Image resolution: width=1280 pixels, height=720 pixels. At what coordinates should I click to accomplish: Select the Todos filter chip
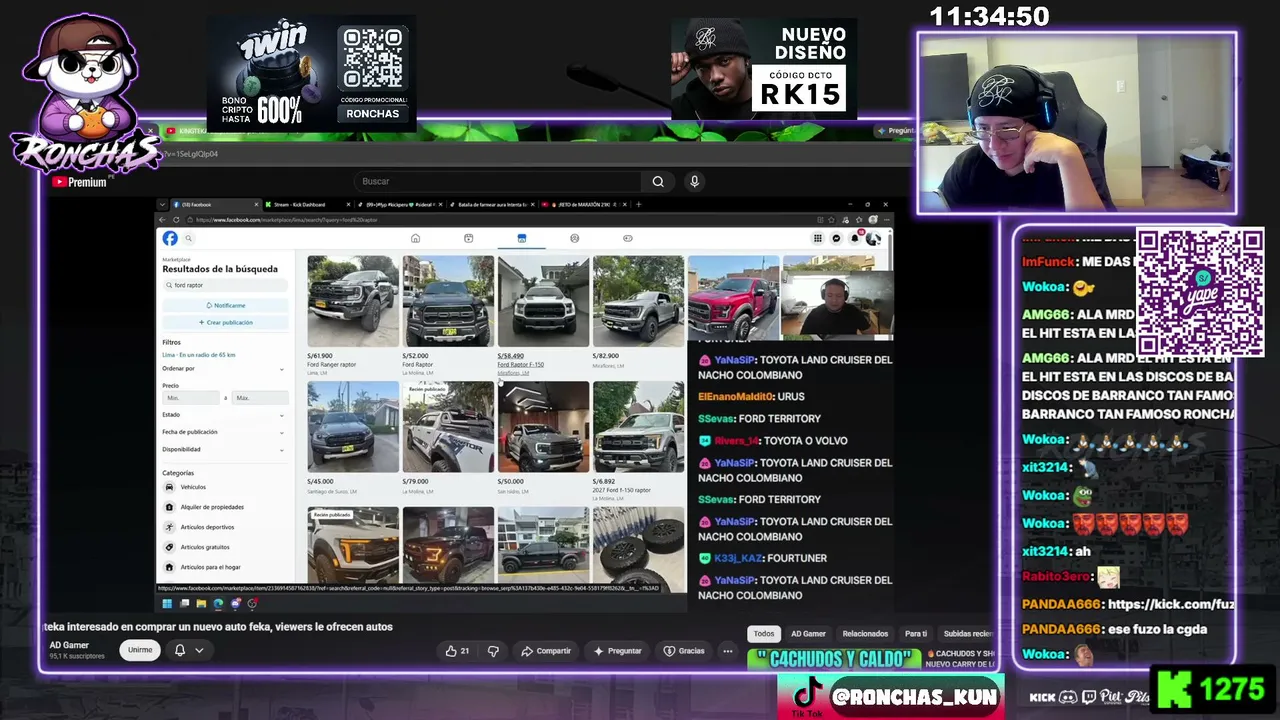764,634
